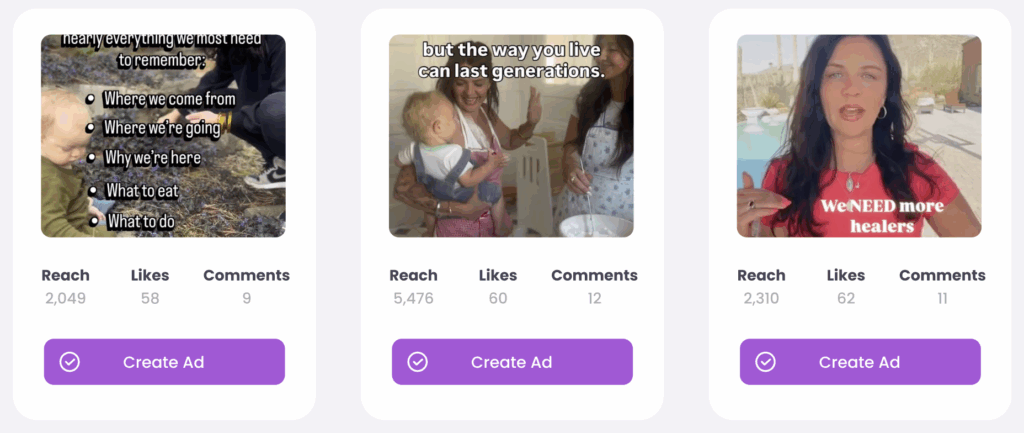1024x433 pixels.
Task: Open the 'Where we come from' post thumbnail
Action: coord(163,136)
